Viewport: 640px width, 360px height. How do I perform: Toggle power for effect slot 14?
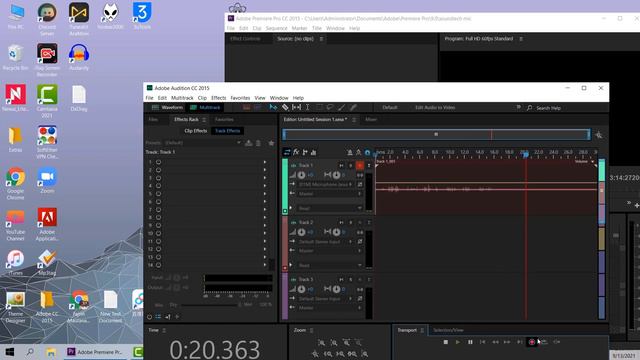pyautogui.click(x=158, y=265)
